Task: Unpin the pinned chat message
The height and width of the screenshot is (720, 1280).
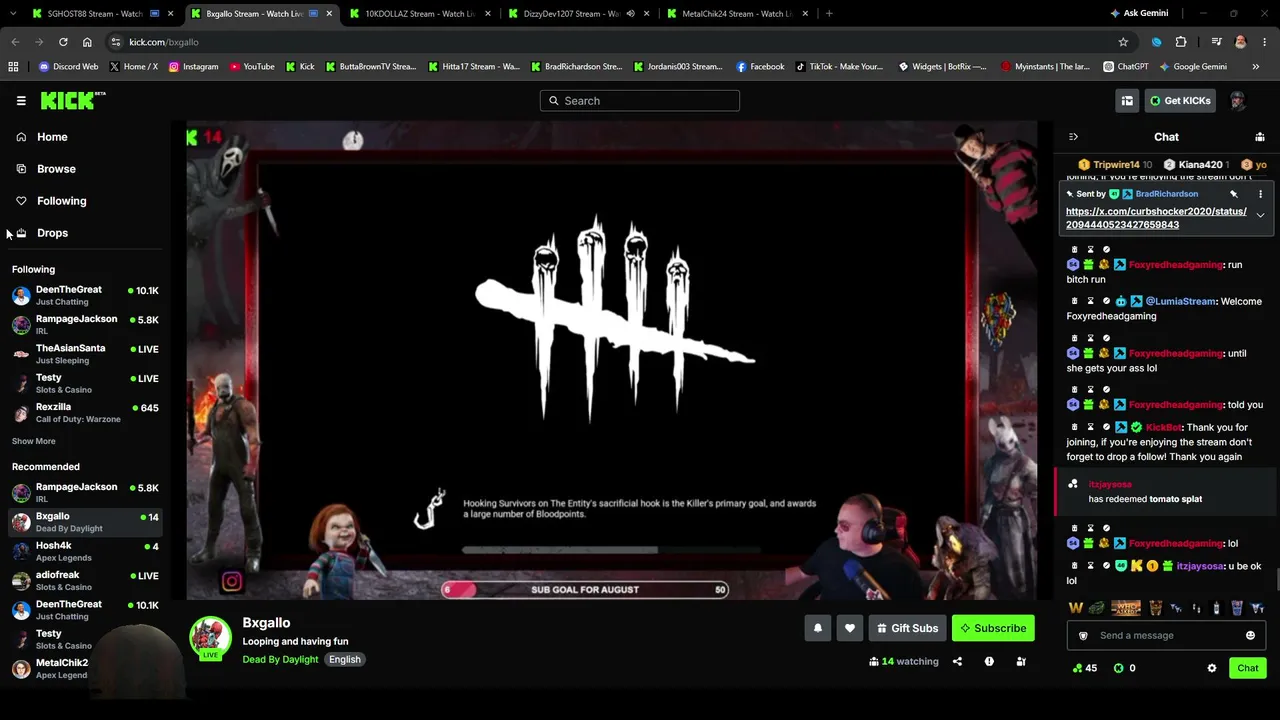Action: [x=1234, y=194]
